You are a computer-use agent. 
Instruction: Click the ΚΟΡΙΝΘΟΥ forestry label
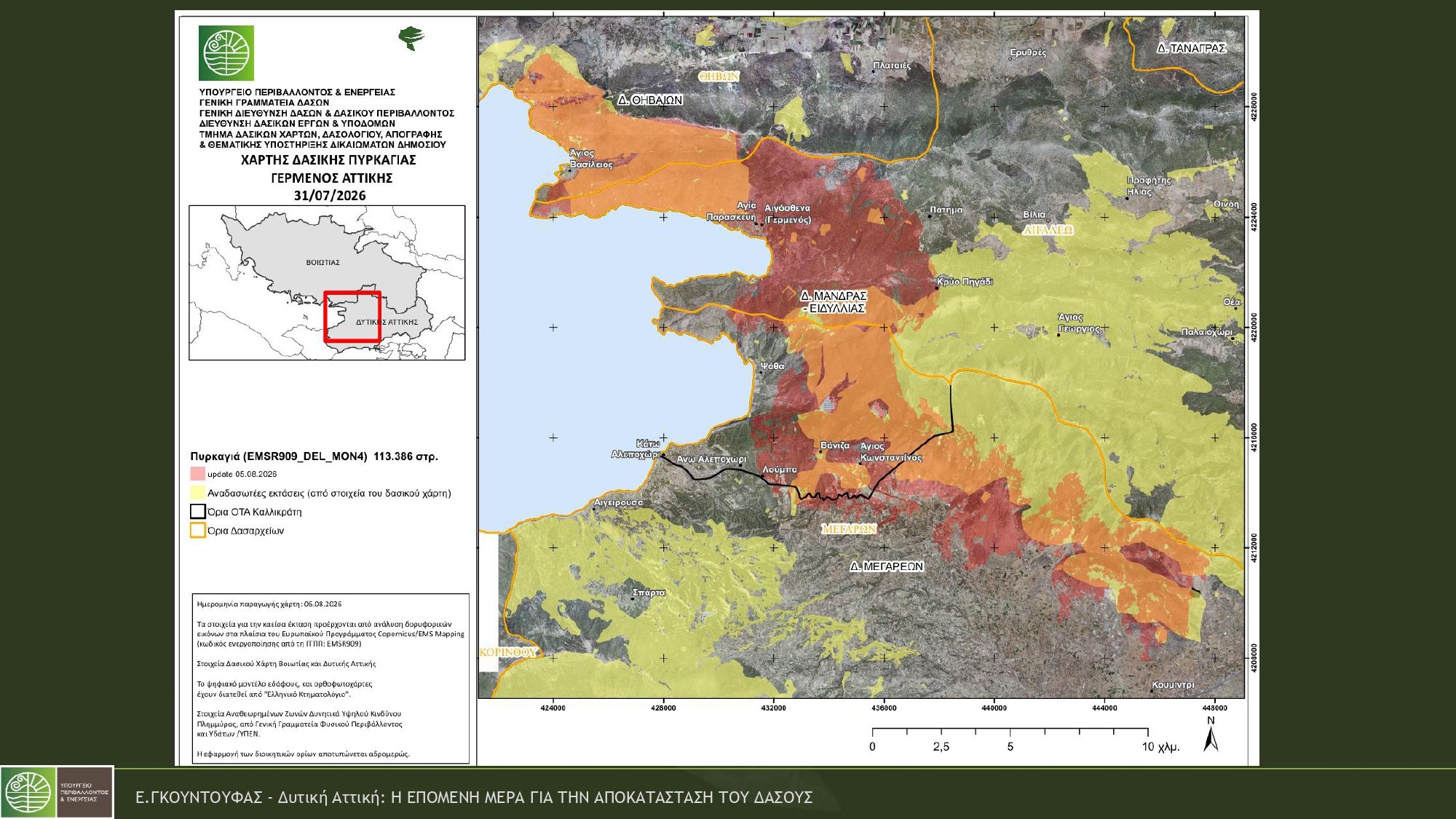point(508,652)
